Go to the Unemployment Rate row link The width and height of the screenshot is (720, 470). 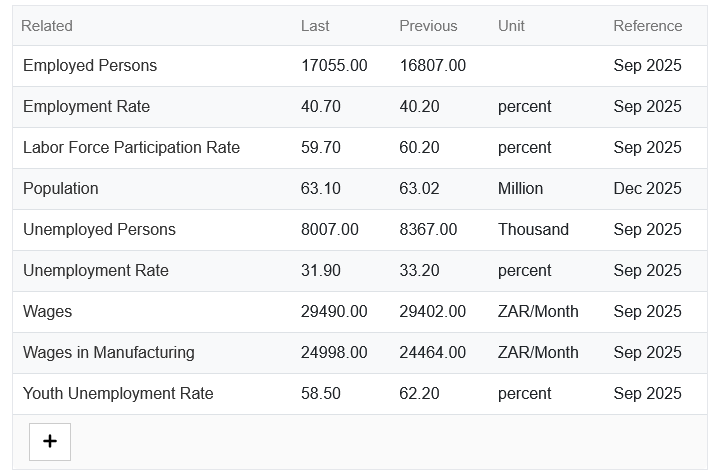click(x=96, y=271)
